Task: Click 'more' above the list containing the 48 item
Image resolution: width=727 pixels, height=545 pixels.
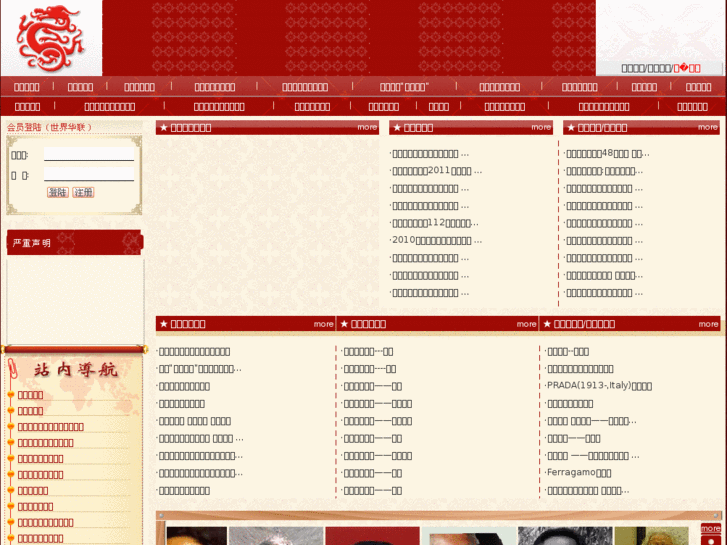Action: [708, 127]
